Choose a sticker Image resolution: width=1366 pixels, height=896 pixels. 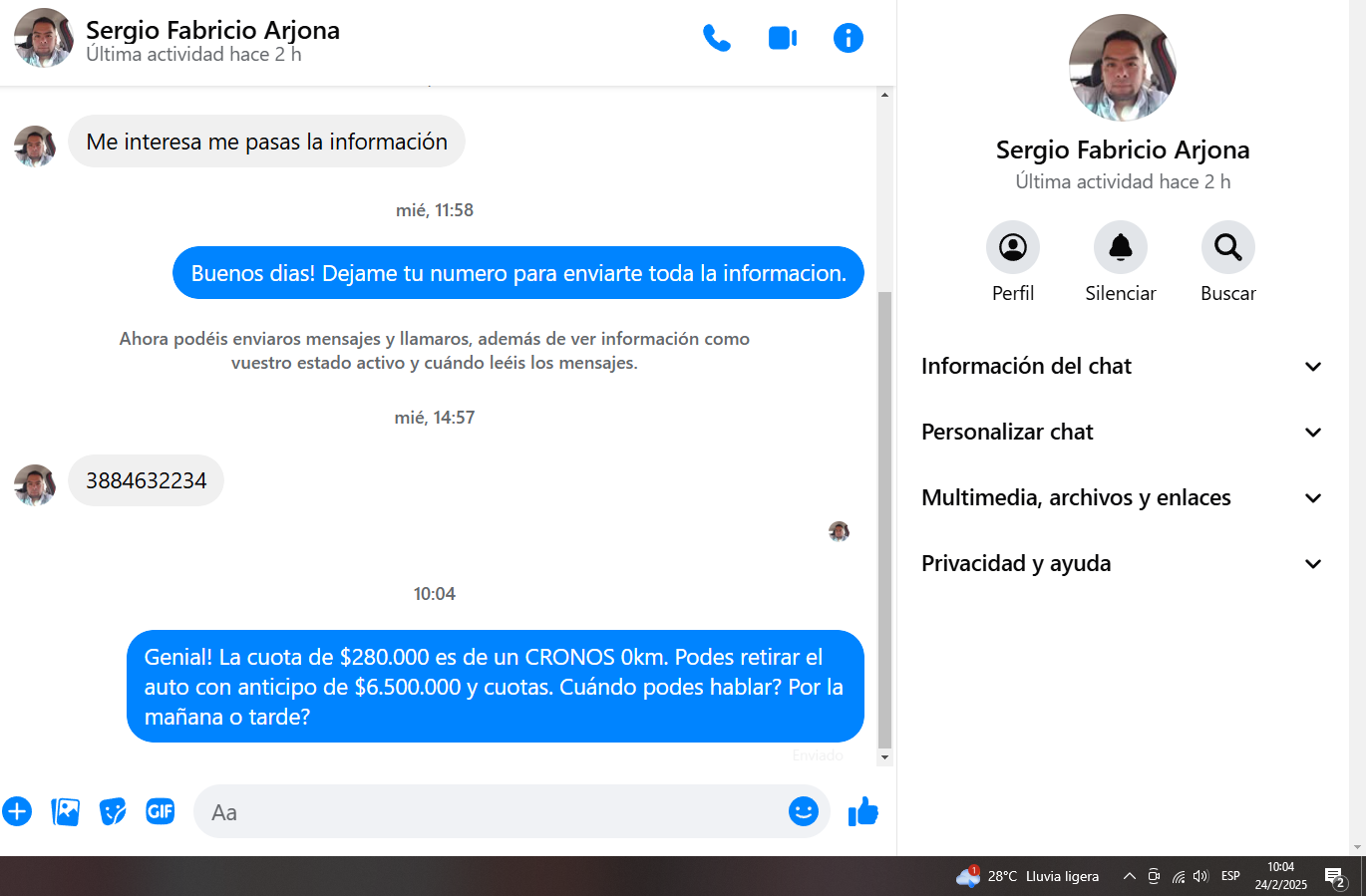coord(113,811)
